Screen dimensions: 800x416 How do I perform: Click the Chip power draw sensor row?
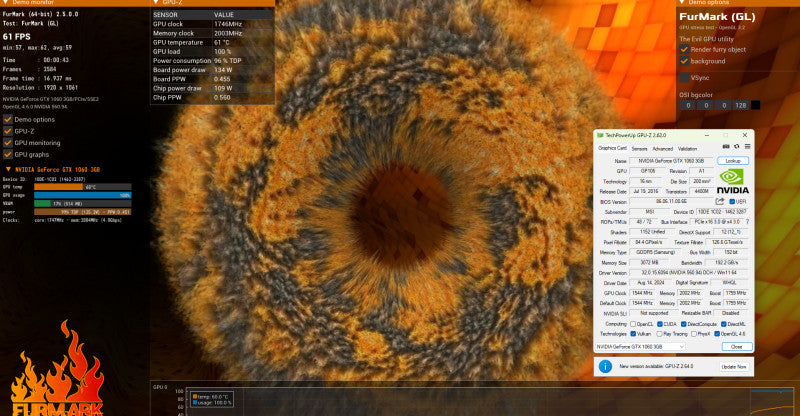[x=212, y=88]
